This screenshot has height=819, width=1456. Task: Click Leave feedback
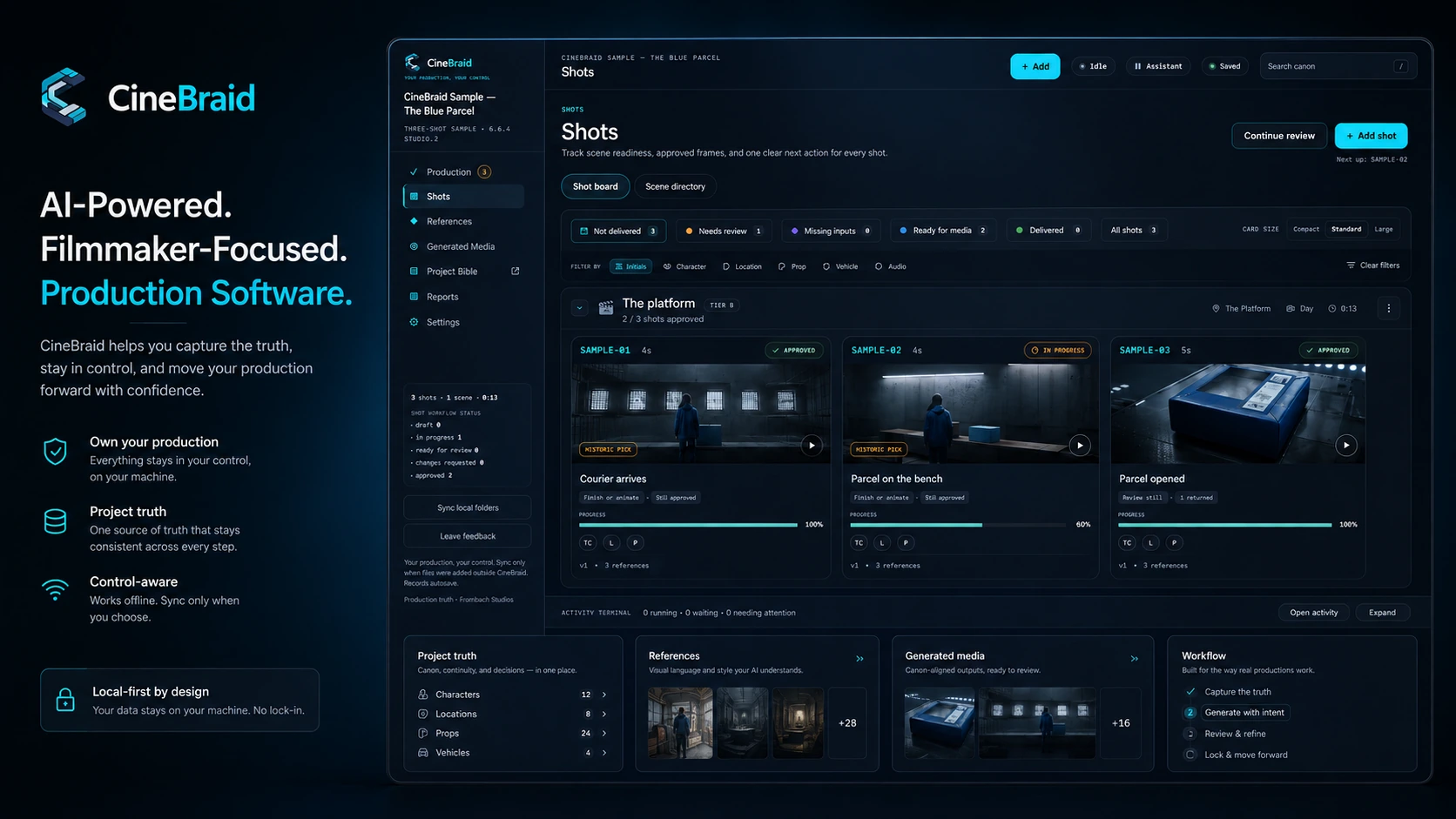(468, 536)
